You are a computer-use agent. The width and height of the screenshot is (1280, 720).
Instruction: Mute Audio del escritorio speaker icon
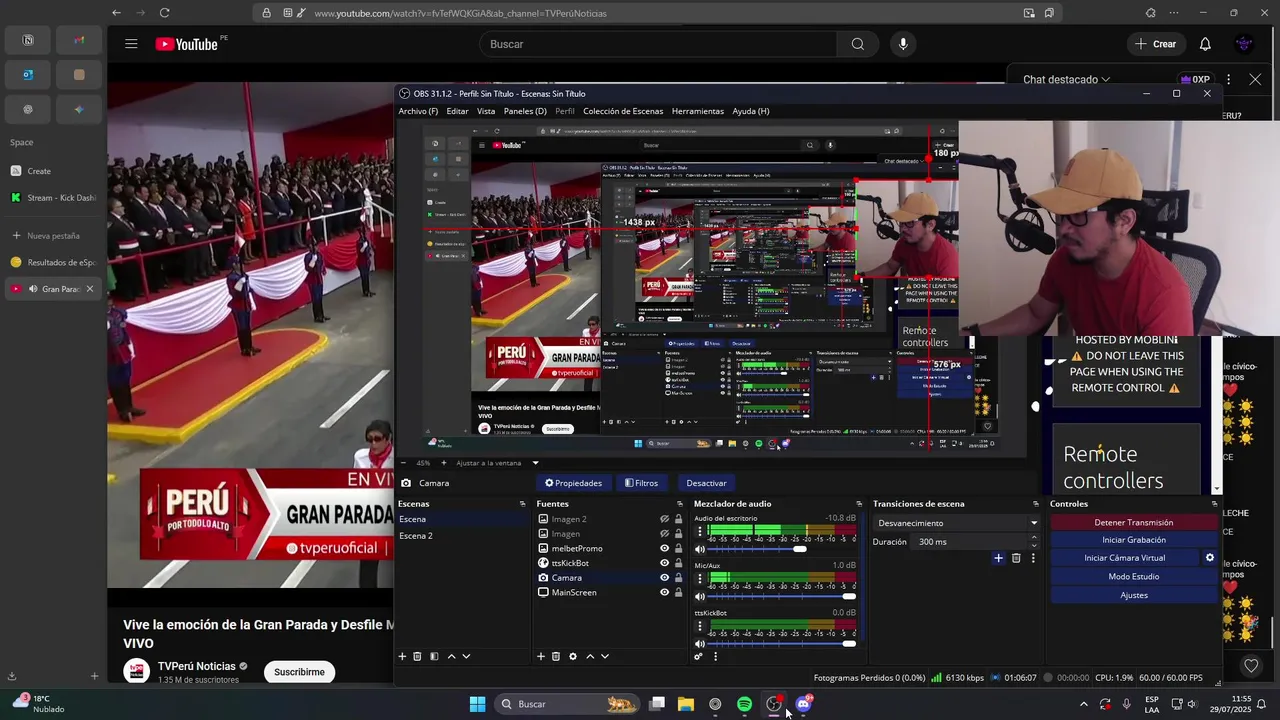tap(700, 549)
